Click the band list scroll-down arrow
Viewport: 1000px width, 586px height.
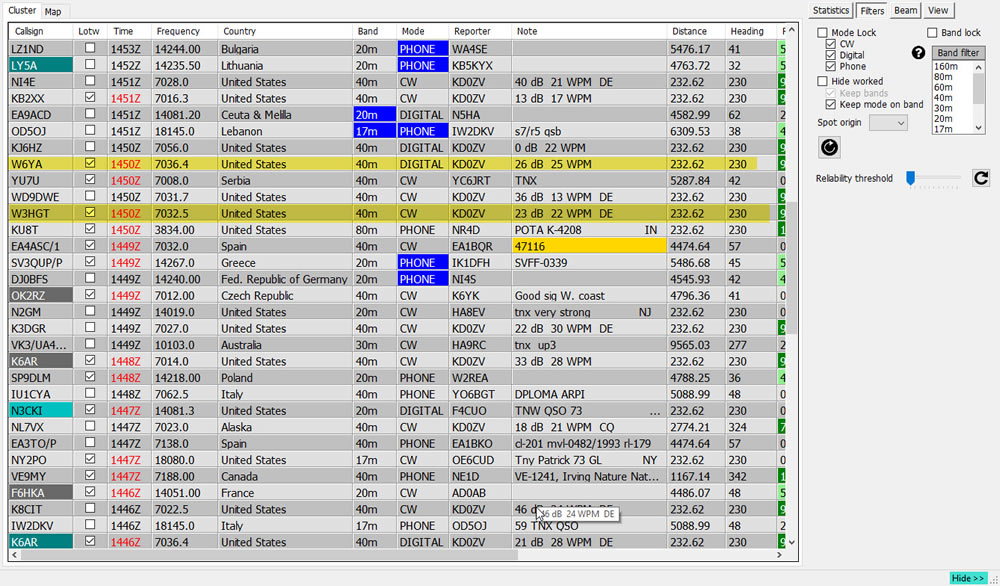[x=979, y=128]
